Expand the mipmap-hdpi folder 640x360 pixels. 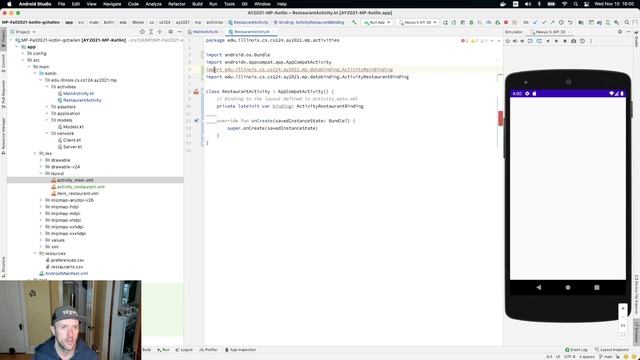click(x=41, y=207)
